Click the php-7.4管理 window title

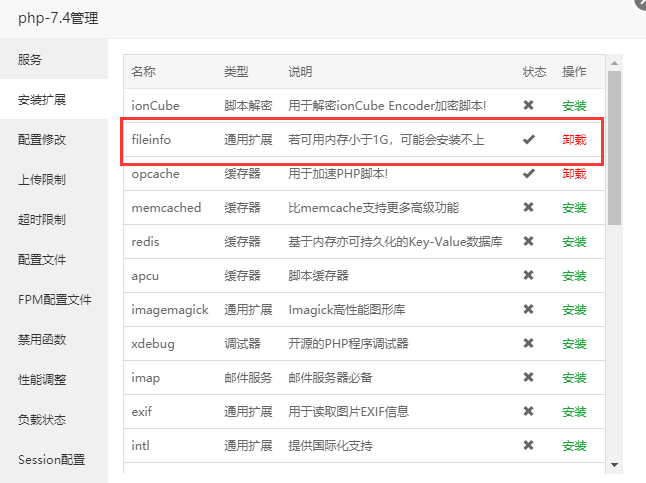58,18
